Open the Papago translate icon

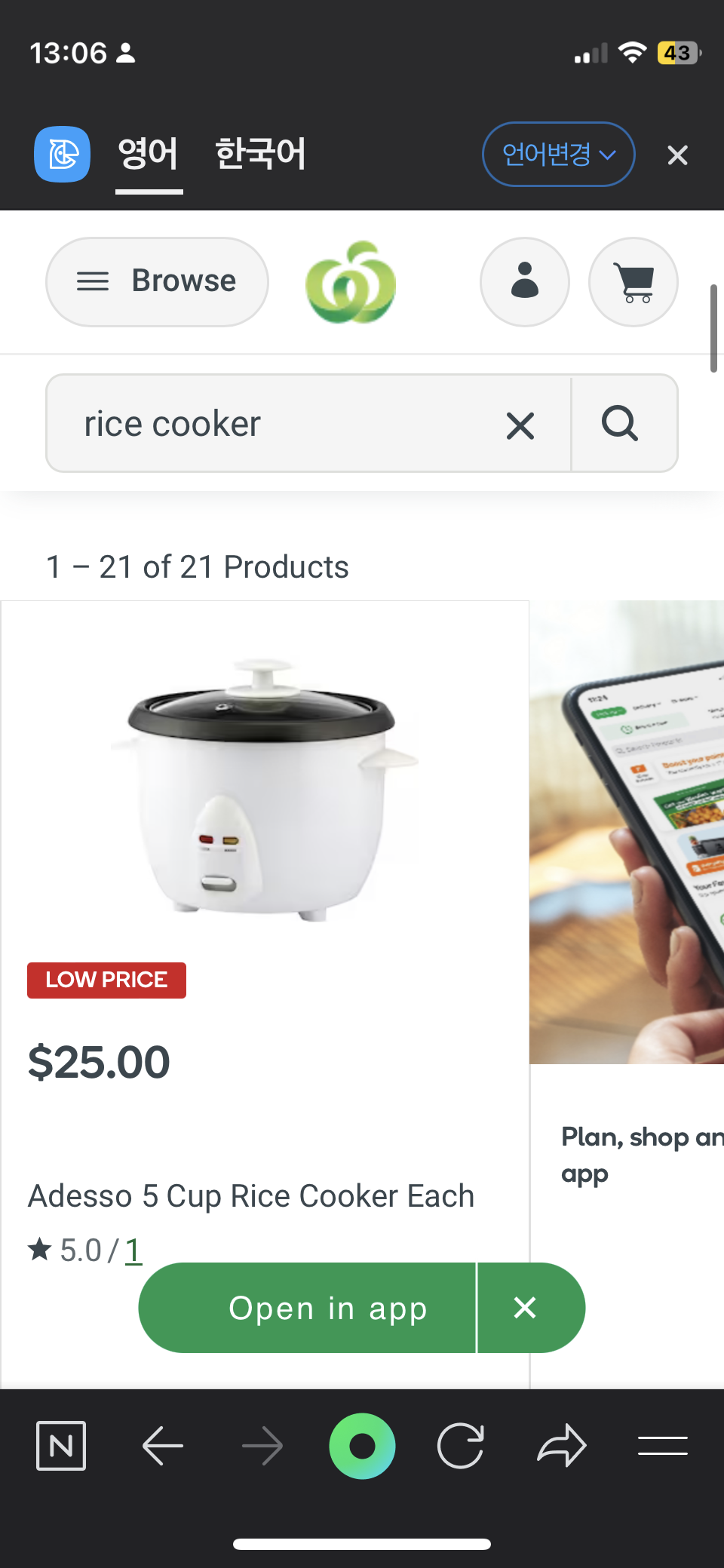62,154
